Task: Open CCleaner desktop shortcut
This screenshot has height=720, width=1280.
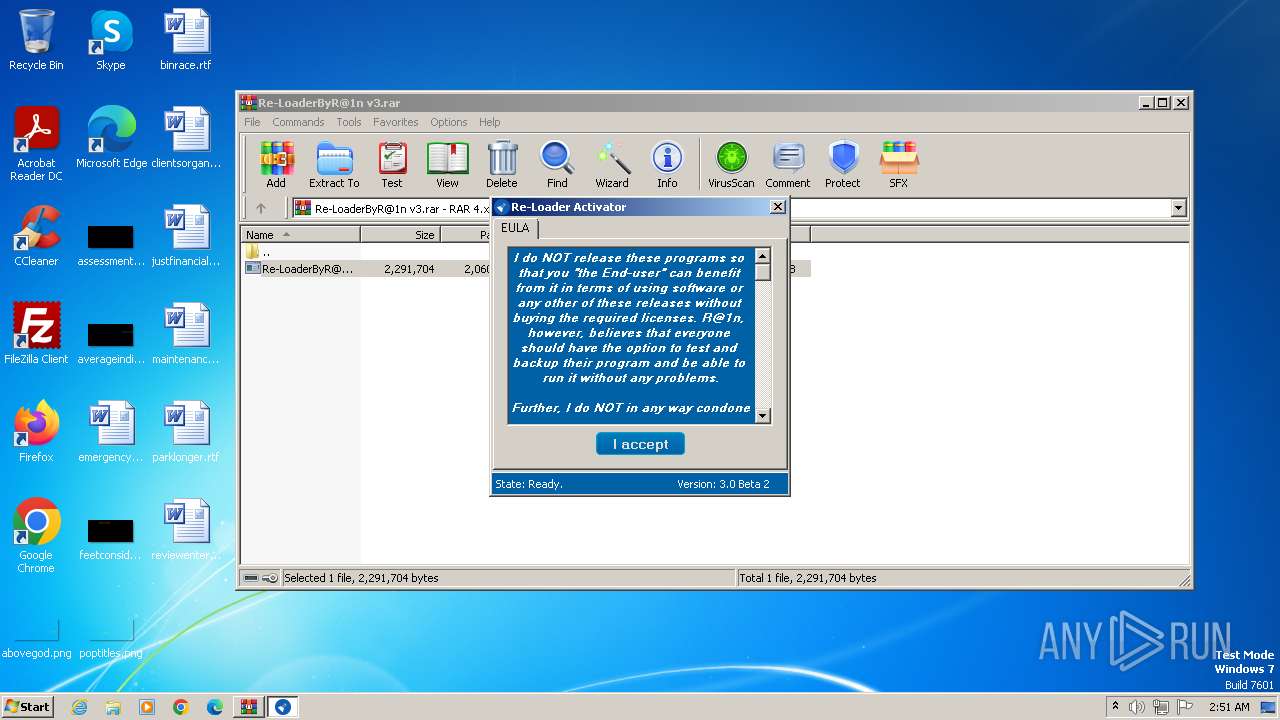Action: tap(36, 236)
